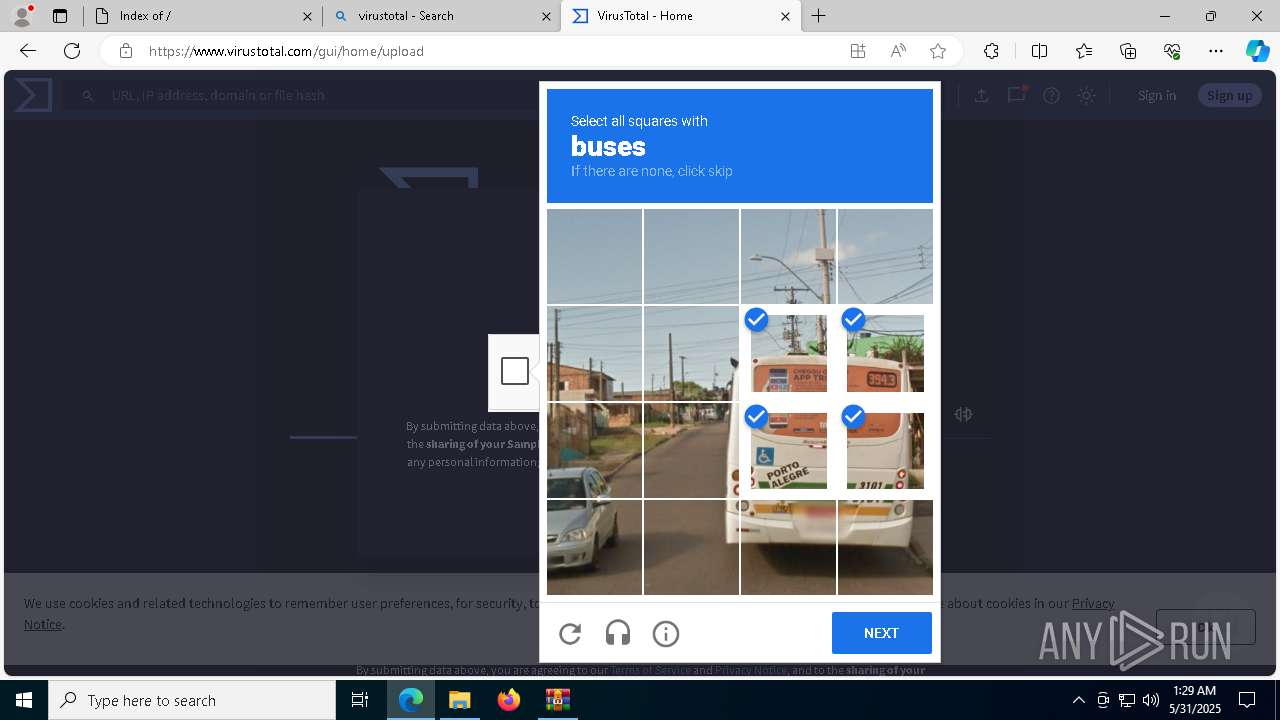Image resolution: width=1280 pixels, height=720 pixels.
Task: Get an audio captcha challenge
Action: [x=618, y=633]
